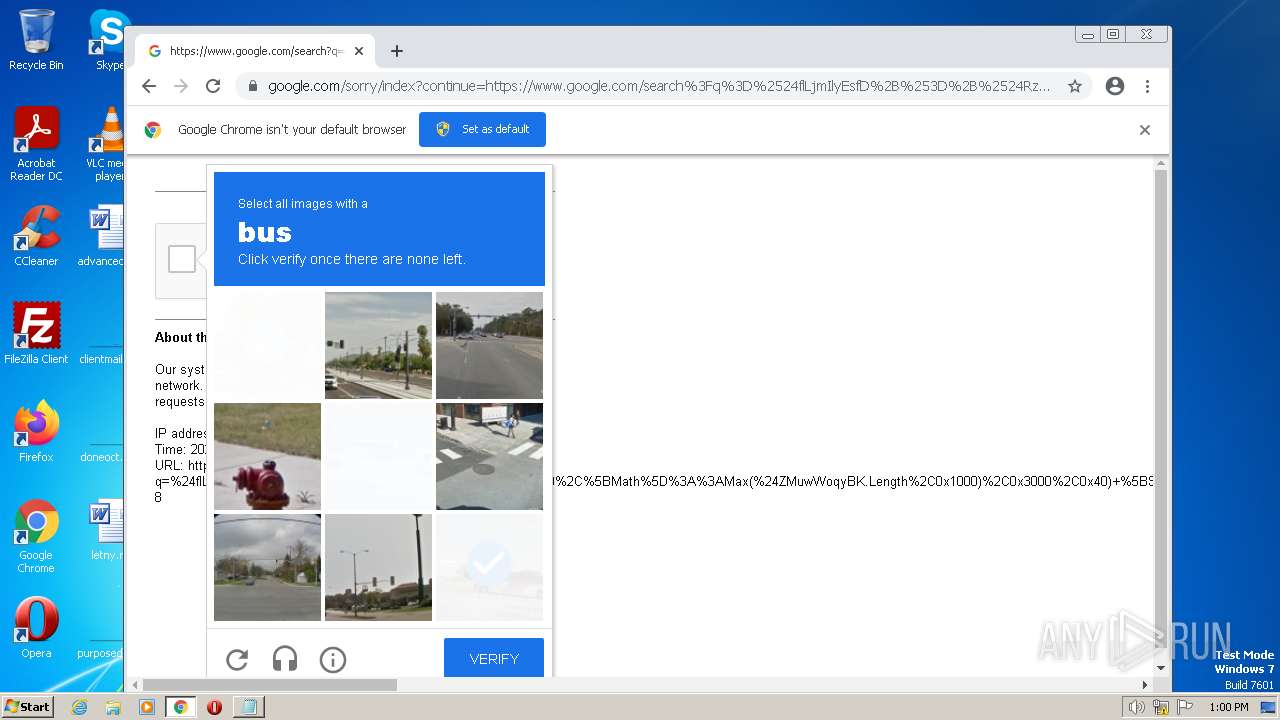Screen dimensions: 1280x720
Task: Open the Chrome profile avatar menu
Action: tap(1115, 86)
